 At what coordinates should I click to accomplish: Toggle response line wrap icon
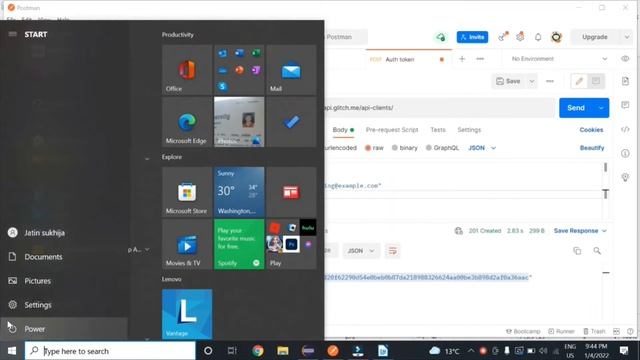[x=392, y=251]
